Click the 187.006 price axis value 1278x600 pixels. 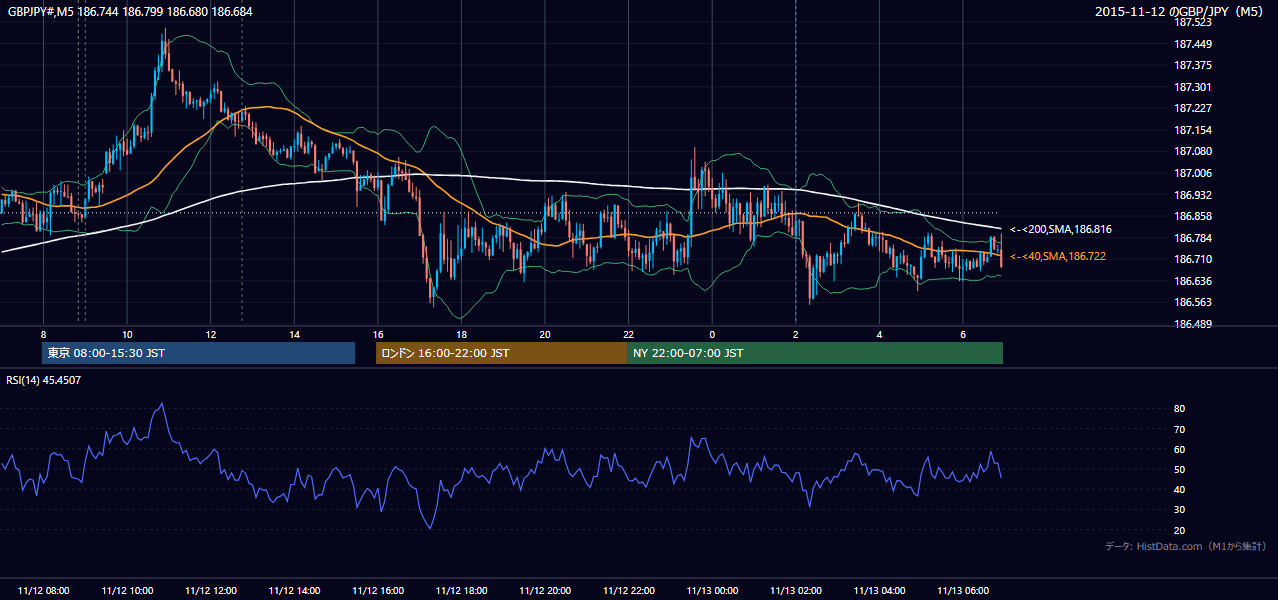coord(1193,173)
